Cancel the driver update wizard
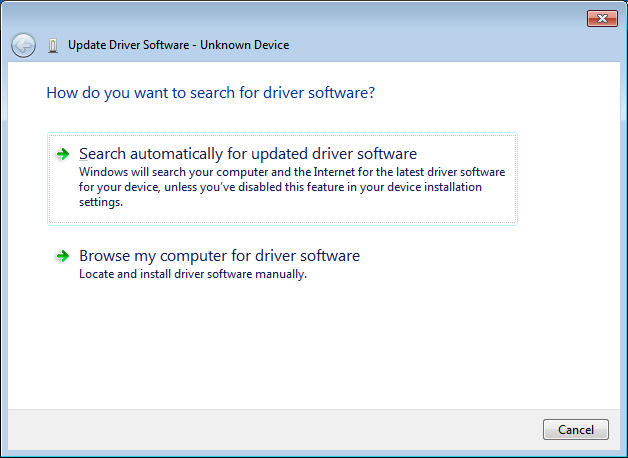Screen dimensions: 628x458 point(576,430)
